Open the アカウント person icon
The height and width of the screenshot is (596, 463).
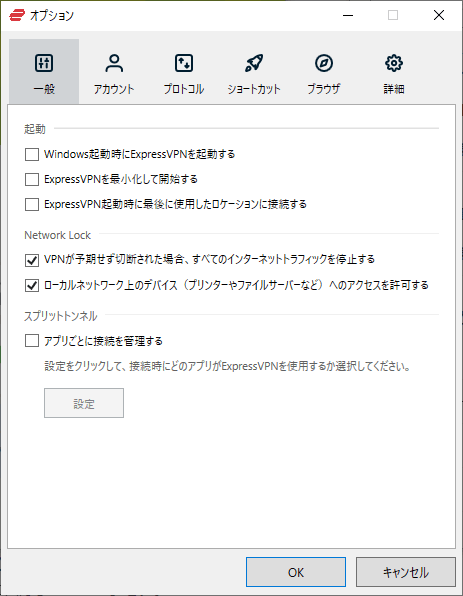tap(114, 63)
